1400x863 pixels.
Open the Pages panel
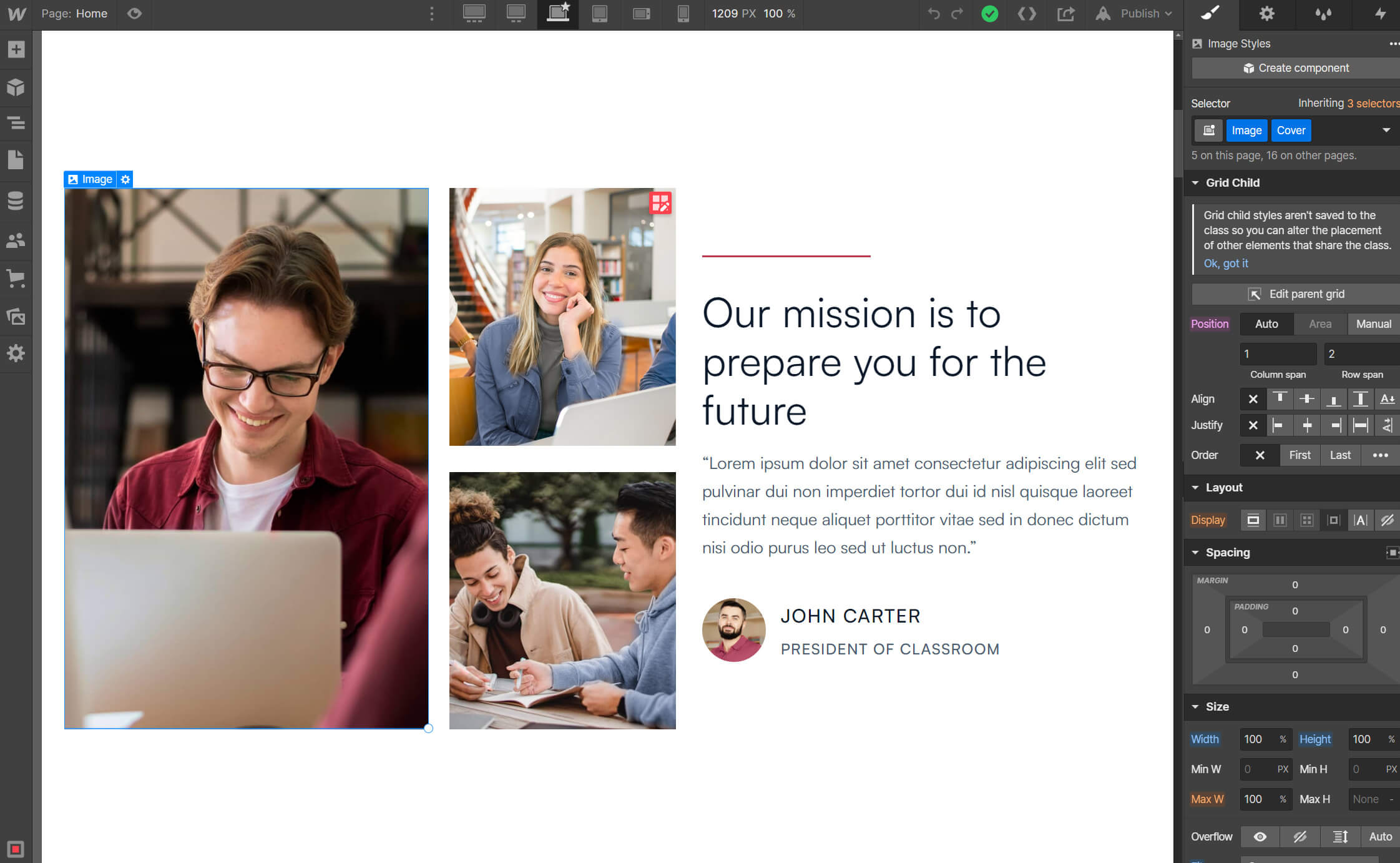point(16,160)
